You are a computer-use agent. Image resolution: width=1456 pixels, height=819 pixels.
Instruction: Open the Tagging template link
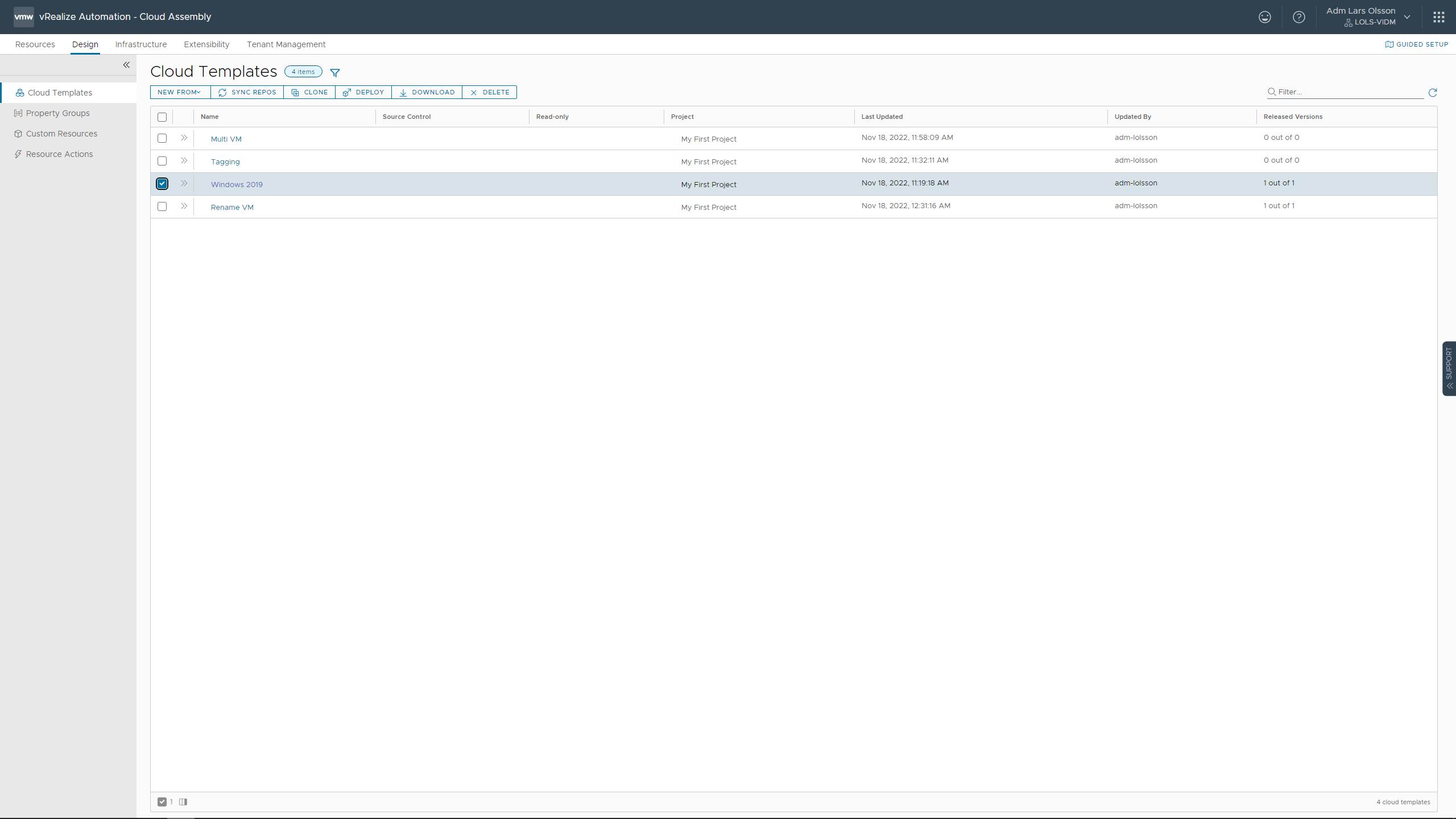click(225, 162)
